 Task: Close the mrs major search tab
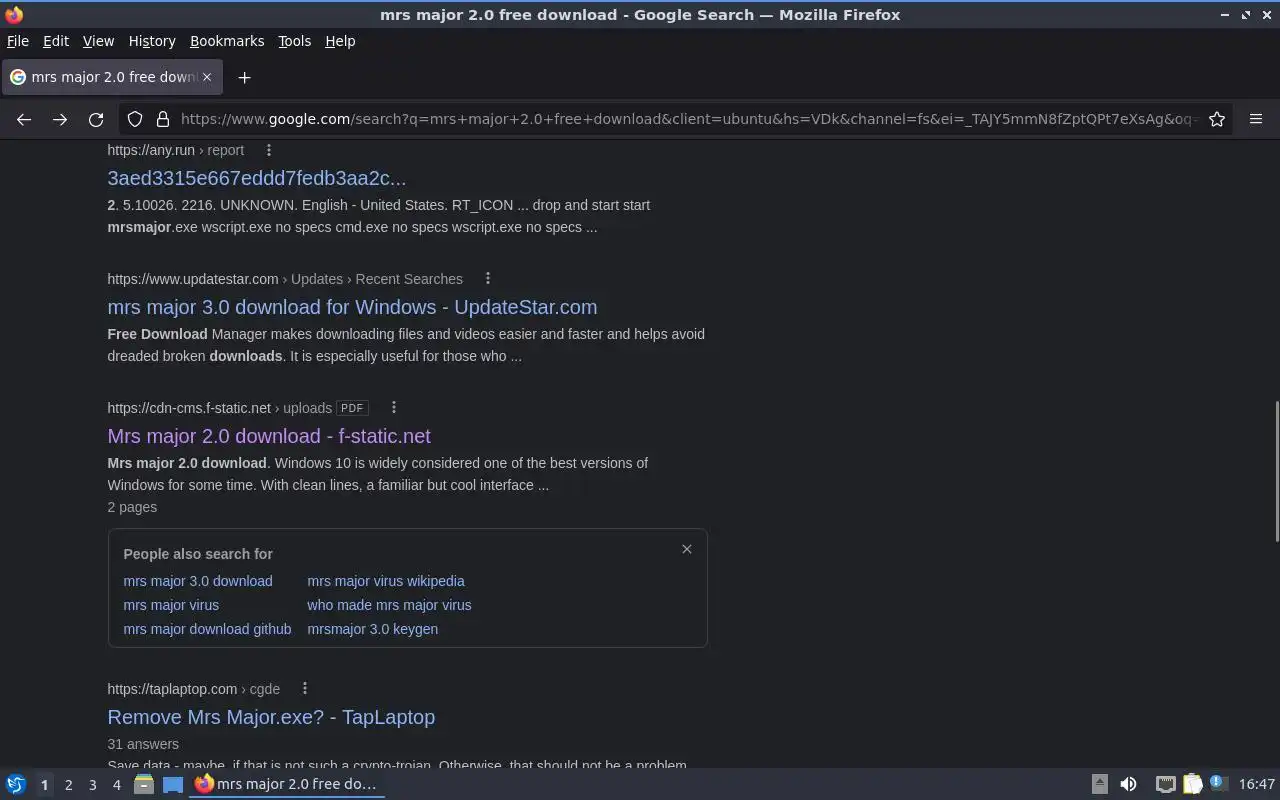[x=207, y=77]
